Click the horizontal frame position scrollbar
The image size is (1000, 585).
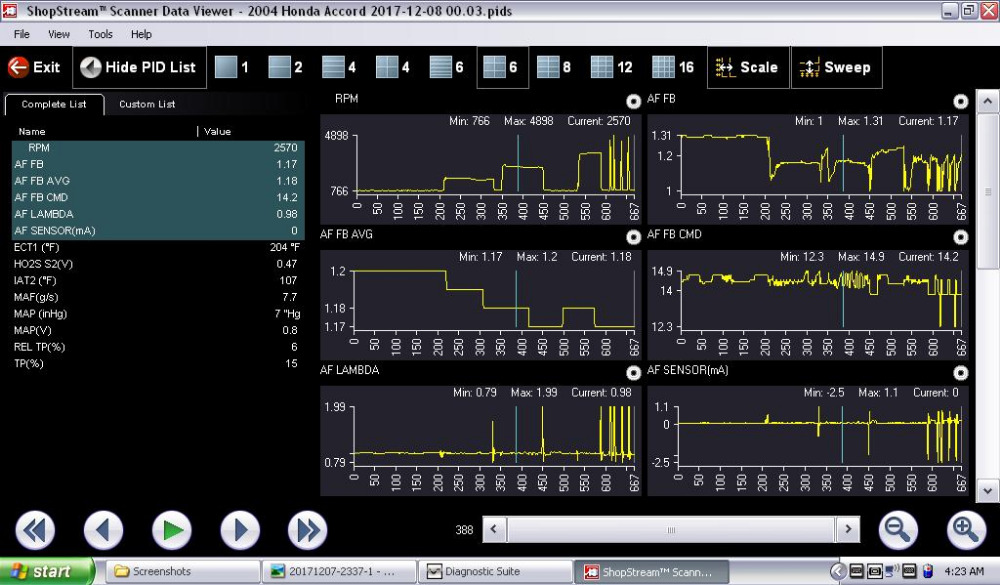pyautogui.click(x=672, y=530)
